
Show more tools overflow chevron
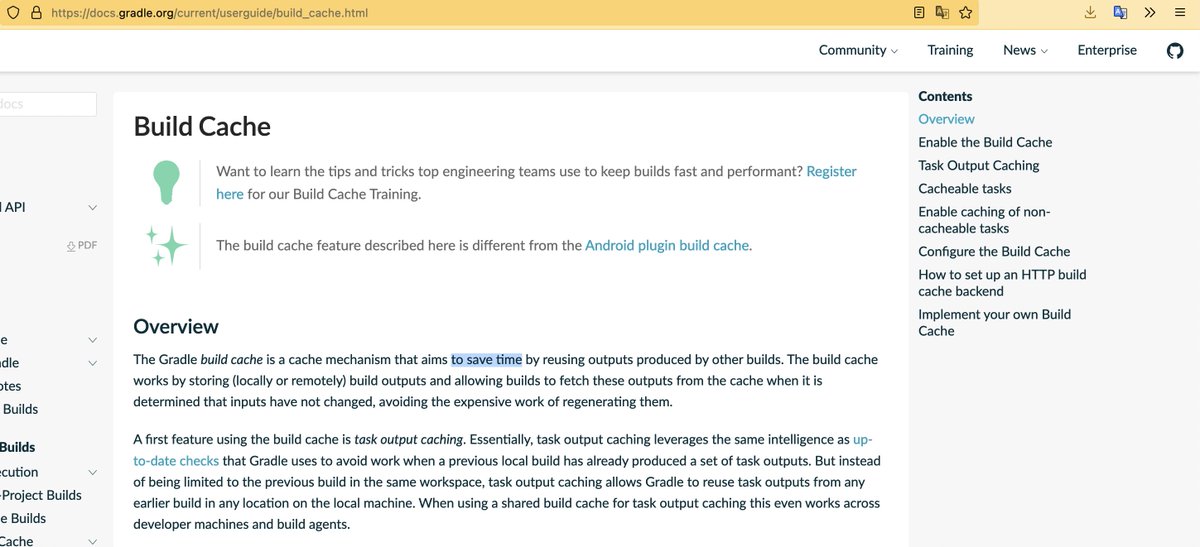click(x=1149, y=13)
